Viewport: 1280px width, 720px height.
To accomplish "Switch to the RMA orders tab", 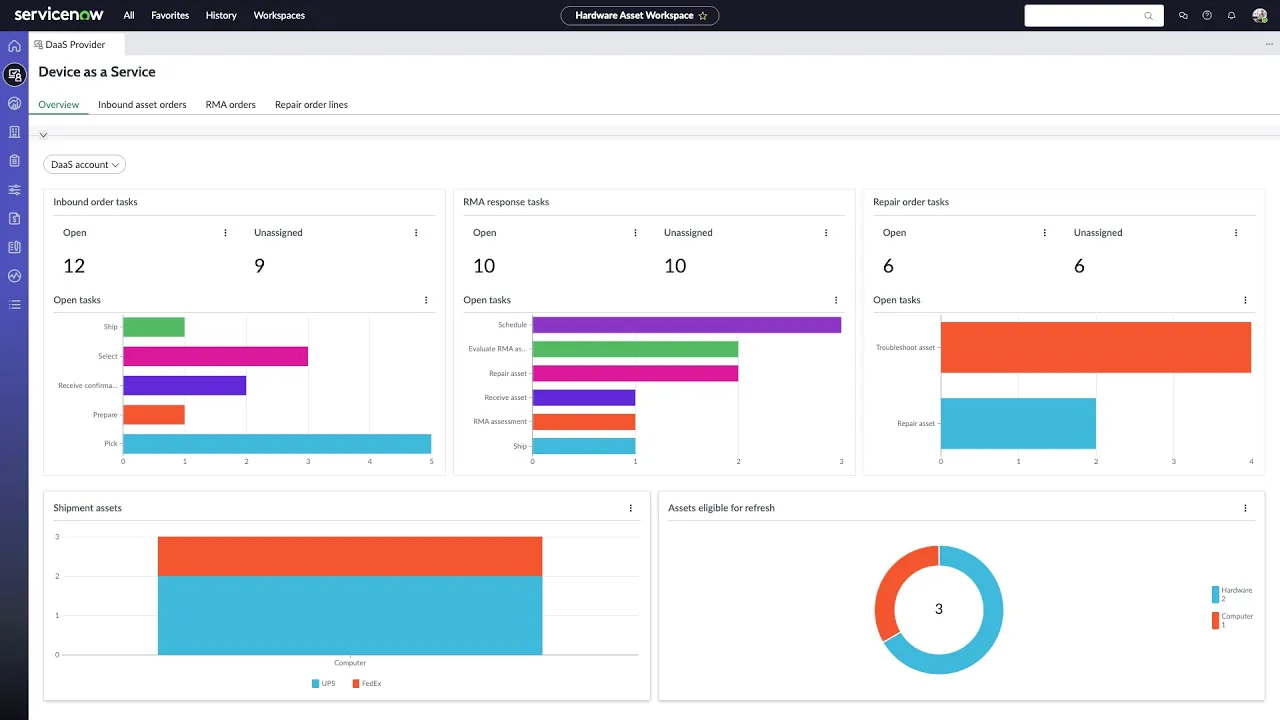I will 230,104.
